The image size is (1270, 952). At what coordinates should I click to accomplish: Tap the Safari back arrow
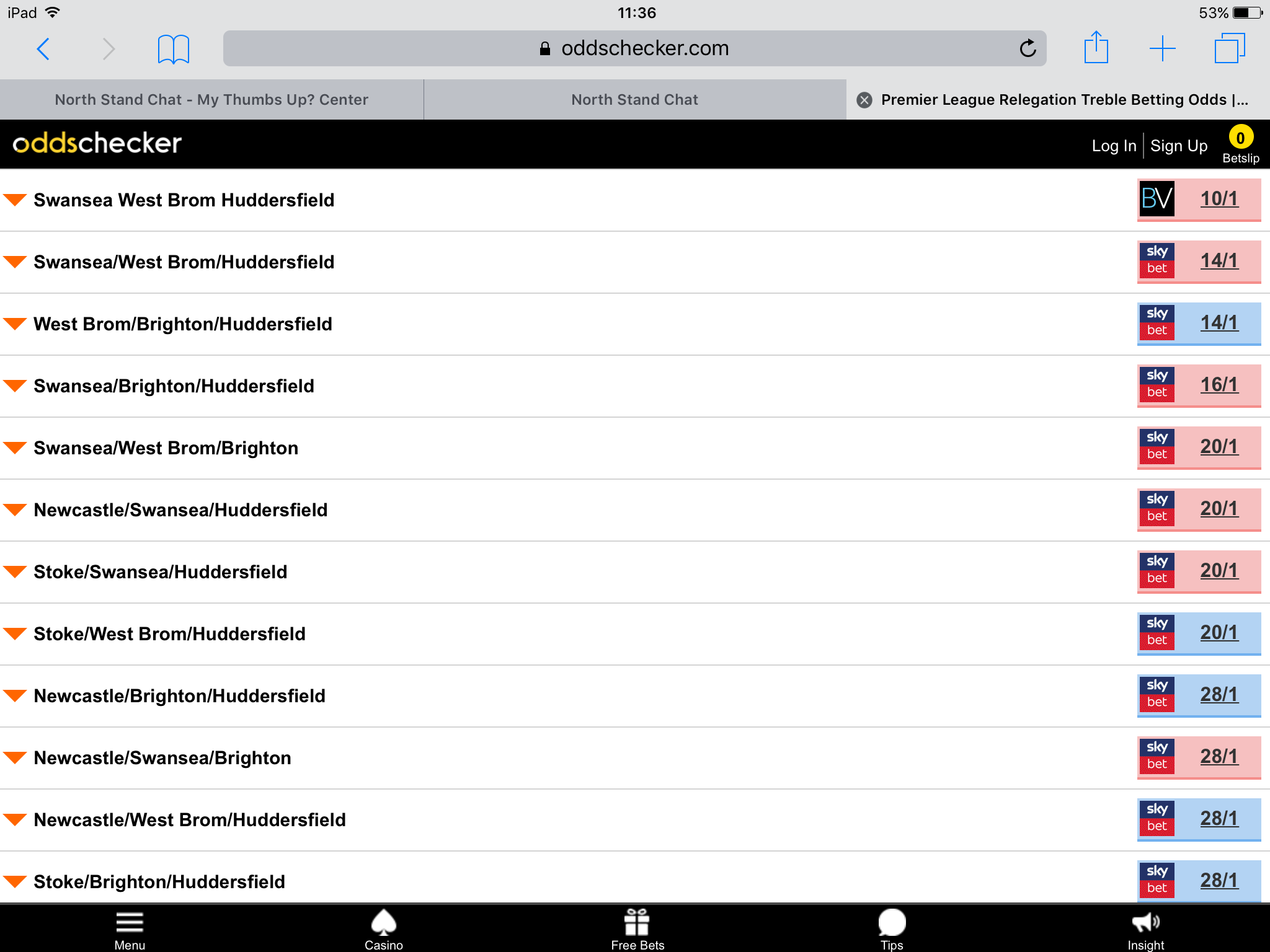pos(43,48)
